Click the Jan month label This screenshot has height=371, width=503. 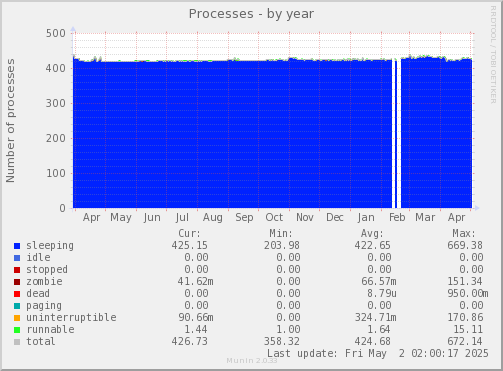[366, 218]
